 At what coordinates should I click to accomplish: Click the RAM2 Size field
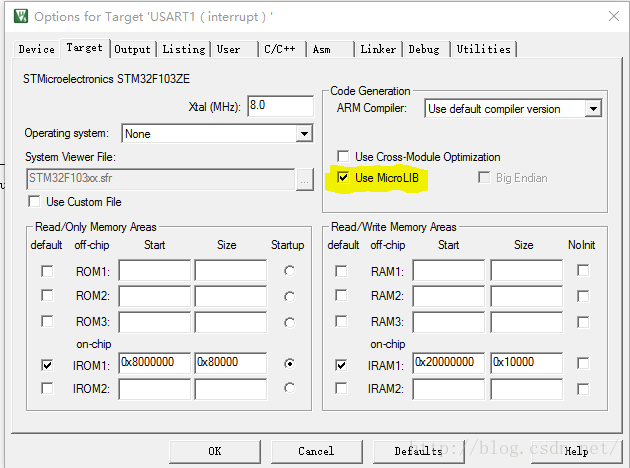coord(526,296)
